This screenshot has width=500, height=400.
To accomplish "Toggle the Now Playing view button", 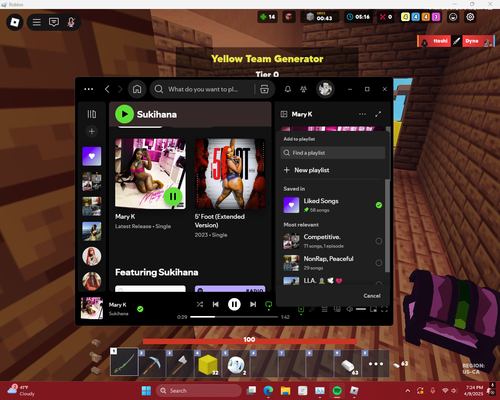I will [301, 309].
